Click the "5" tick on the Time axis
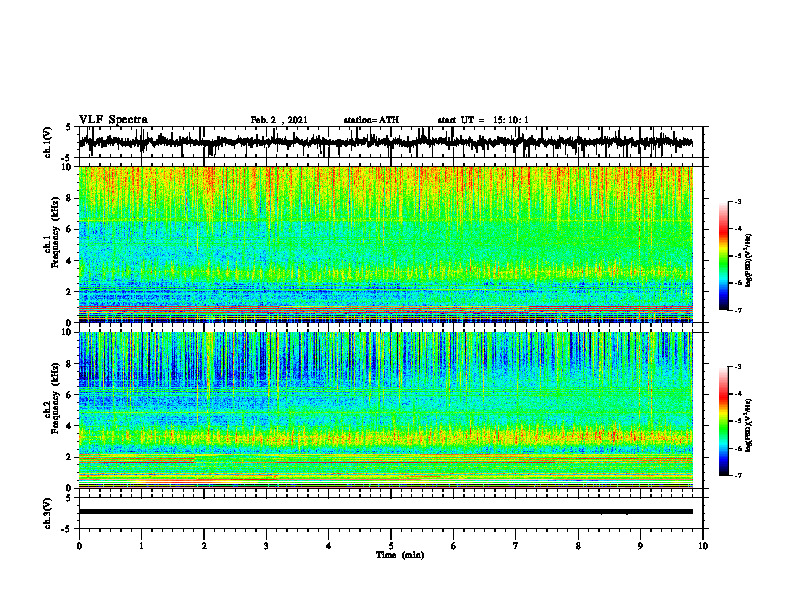The width and height of the screenshot is (792, 612). (391, 546)
